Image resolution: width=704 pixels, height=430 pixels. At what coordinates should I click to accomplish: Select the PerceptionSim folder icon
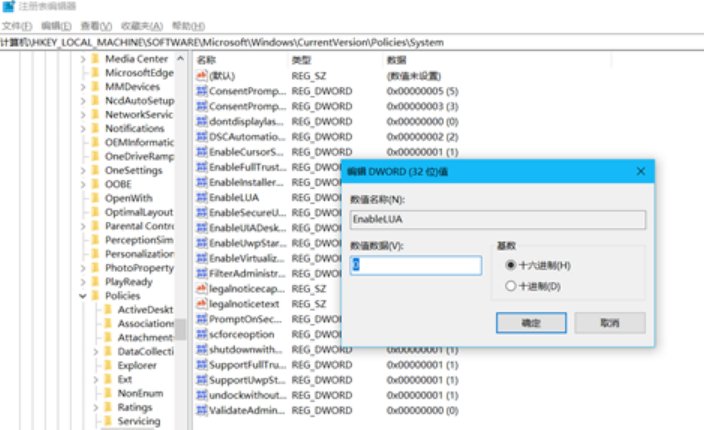pos(95,240)
